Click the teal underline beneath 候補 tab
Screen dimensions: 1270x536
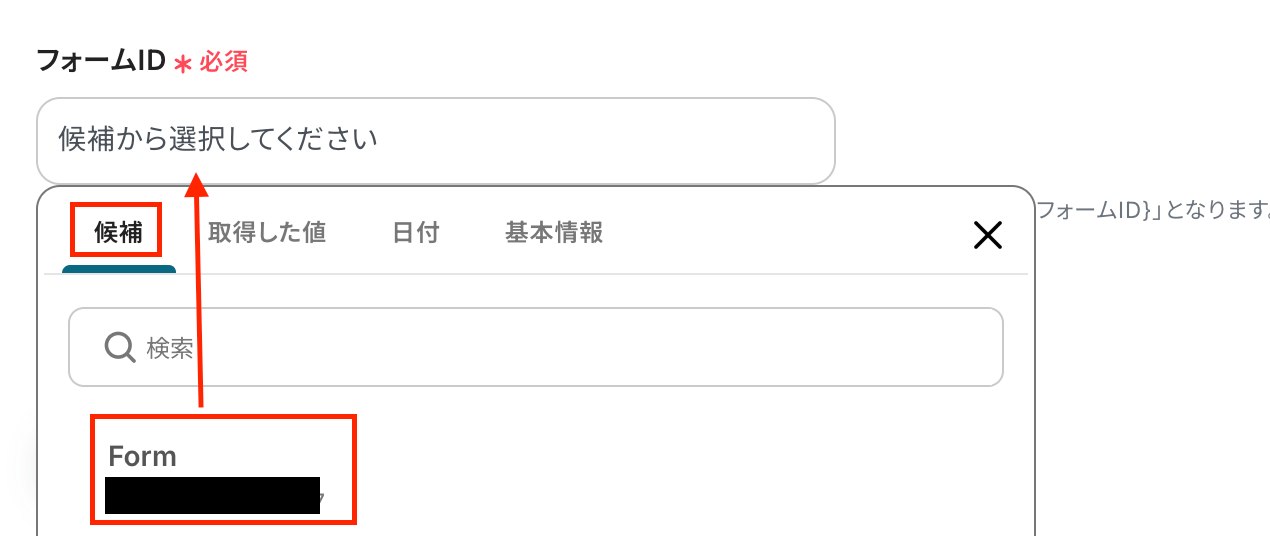point(119,269)
